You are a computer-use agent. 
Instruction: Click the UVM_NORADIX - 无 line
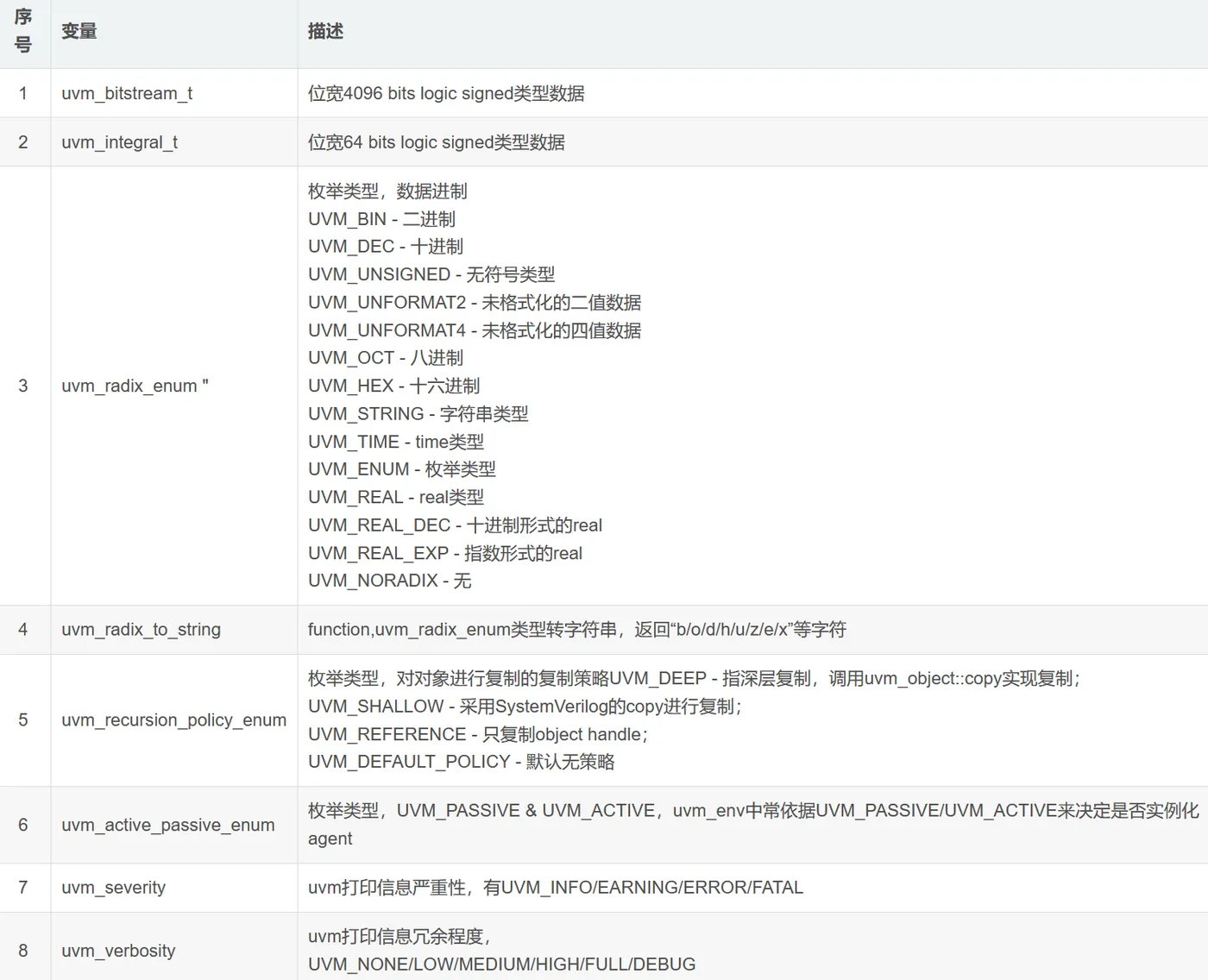tap(390, 581)
